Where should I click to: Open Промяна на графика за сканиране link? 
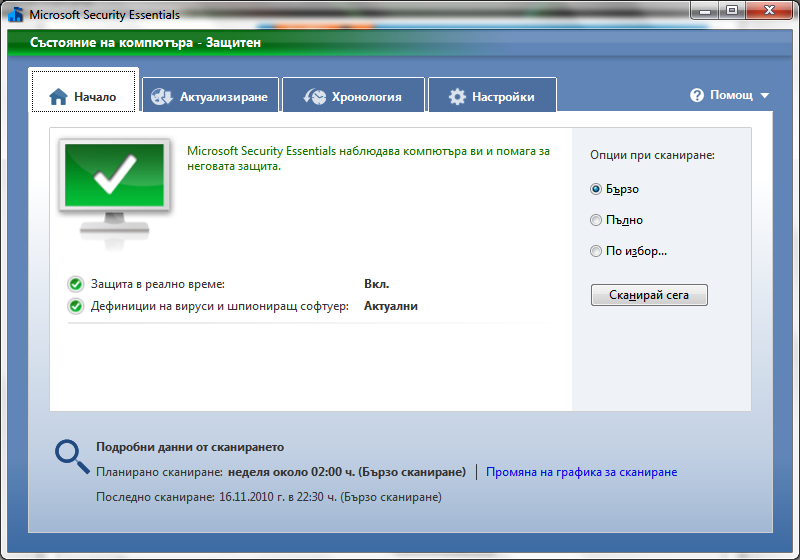581,472
